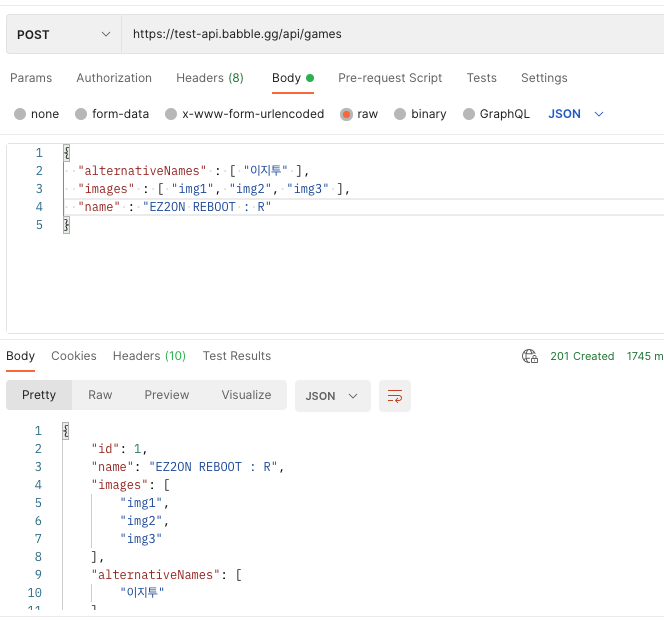Viewport: 664px width, 620px height.
Task: Open response Headers (10) tab
Action: [x=149, y=356]
